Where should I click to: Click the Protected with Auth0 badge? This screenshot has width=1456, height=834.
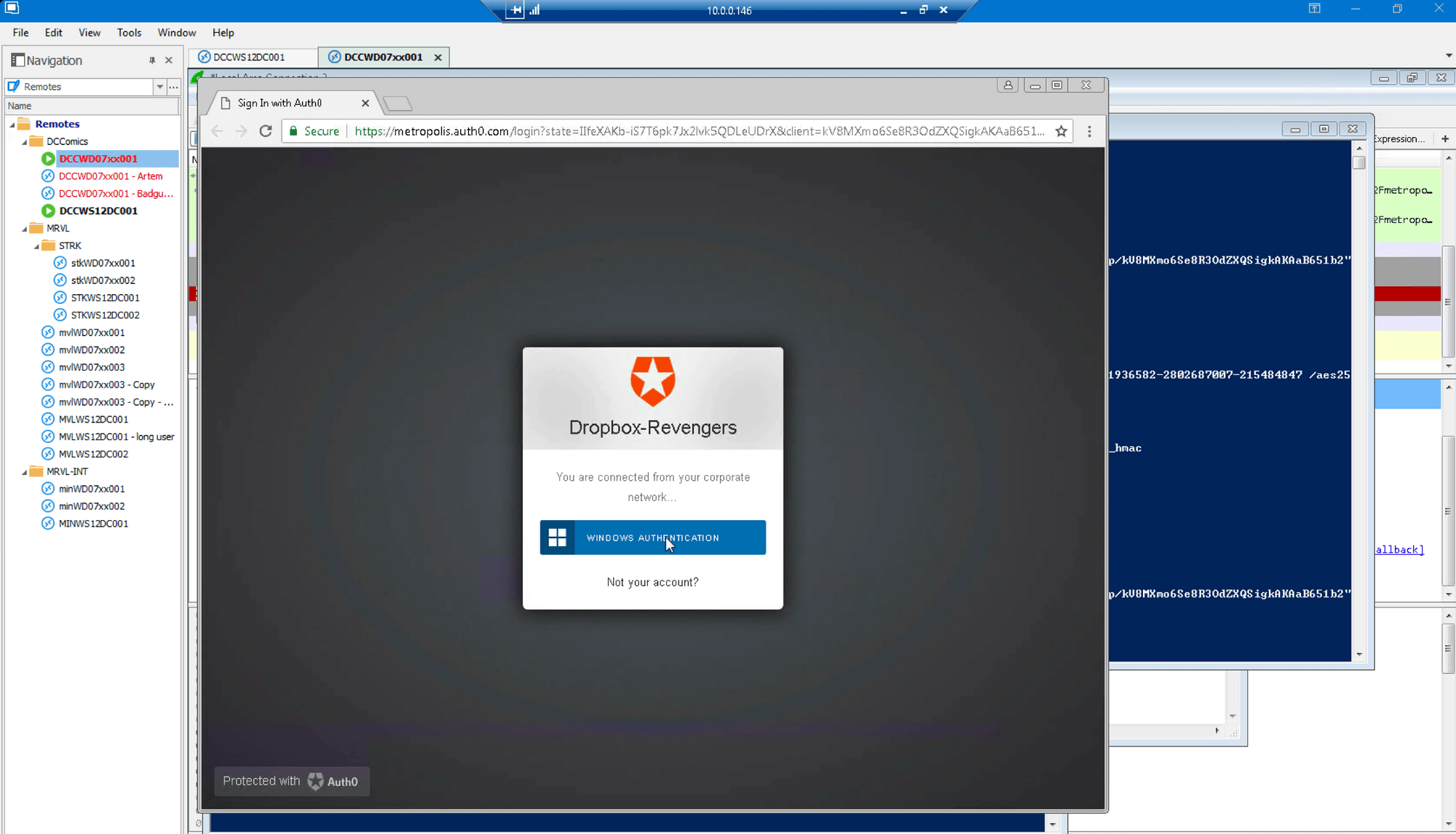[291, 781]
